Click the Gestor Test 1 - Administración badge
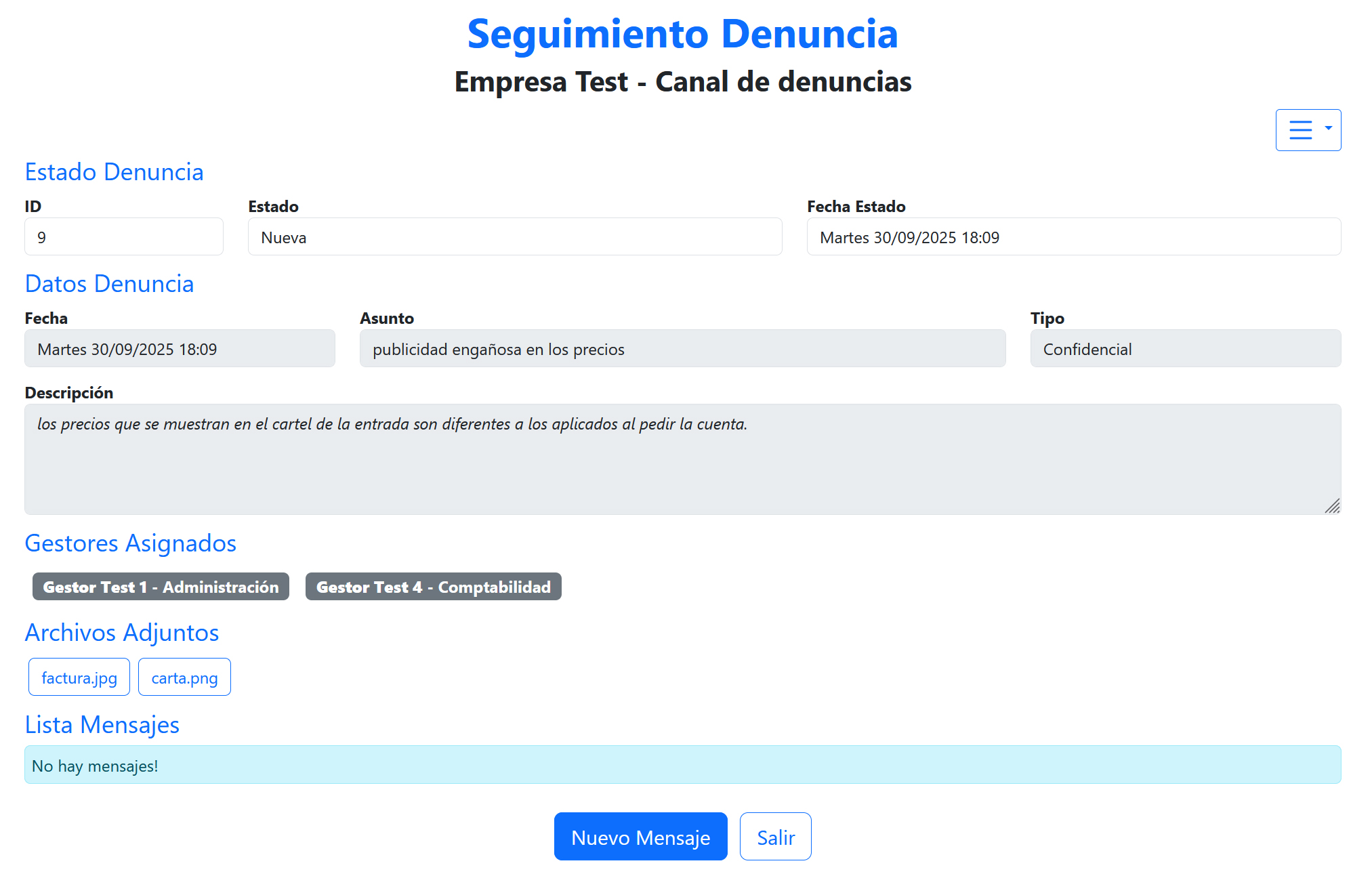This screenshot has width=1372, height=876. pos(161,587)
